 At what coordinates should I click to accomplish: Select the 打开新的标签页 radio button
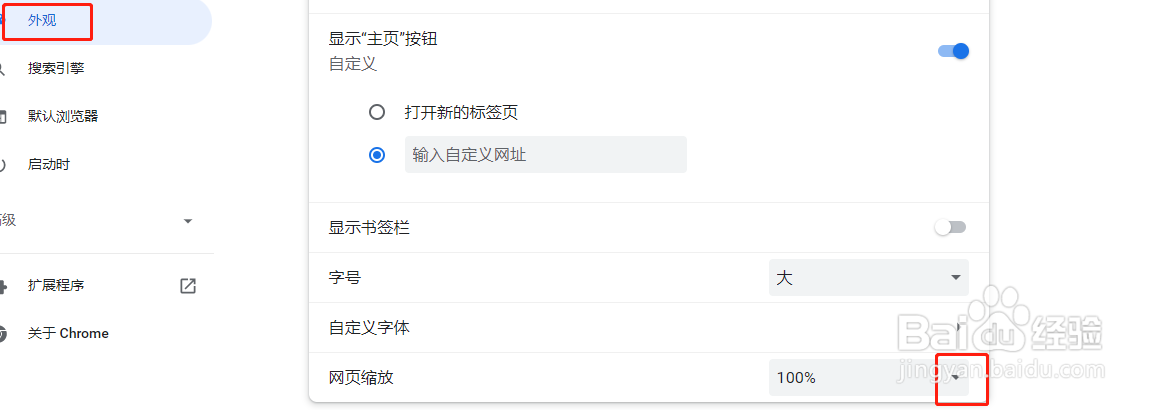point(377,113)
